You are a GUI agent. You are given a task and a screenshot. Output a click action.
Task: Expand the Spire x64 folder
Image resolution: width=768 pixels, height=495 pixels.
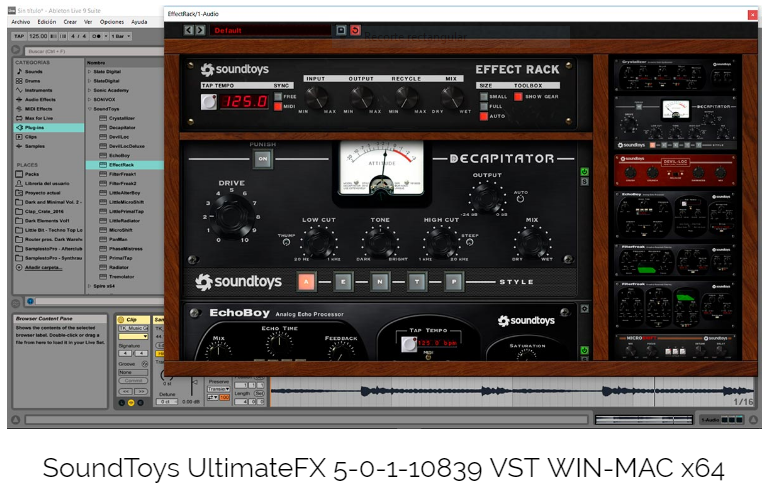click(89, 286)
